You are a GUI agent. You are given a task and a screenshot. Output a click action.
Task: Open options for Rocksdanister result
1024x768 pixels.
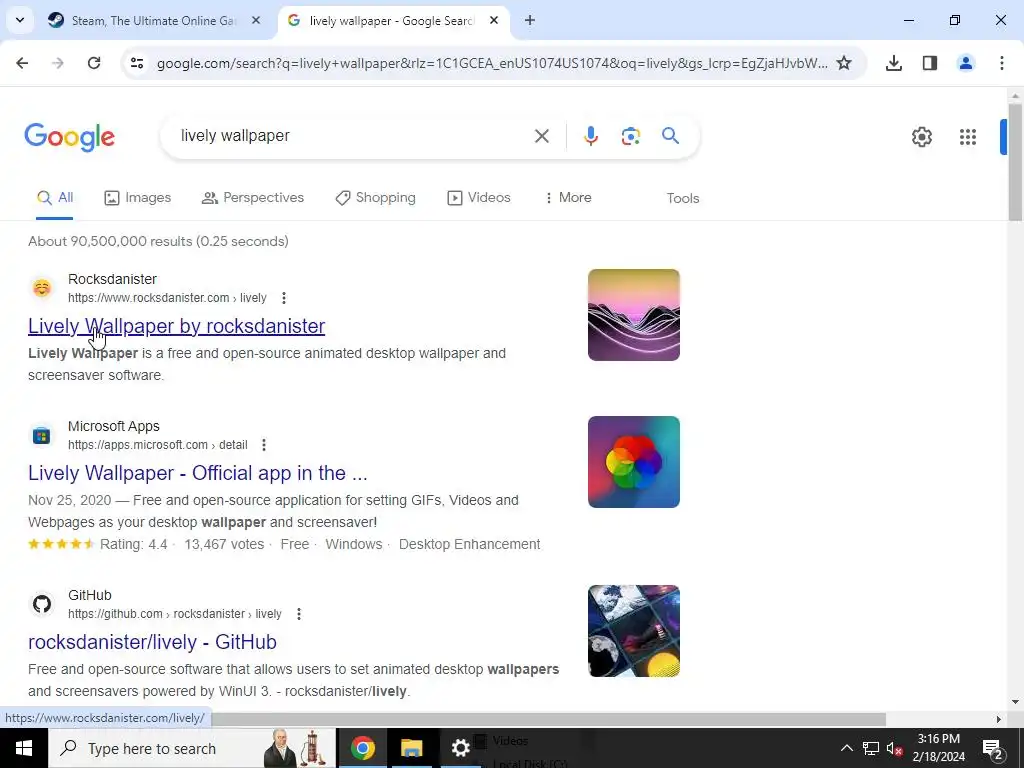(283, 298)
